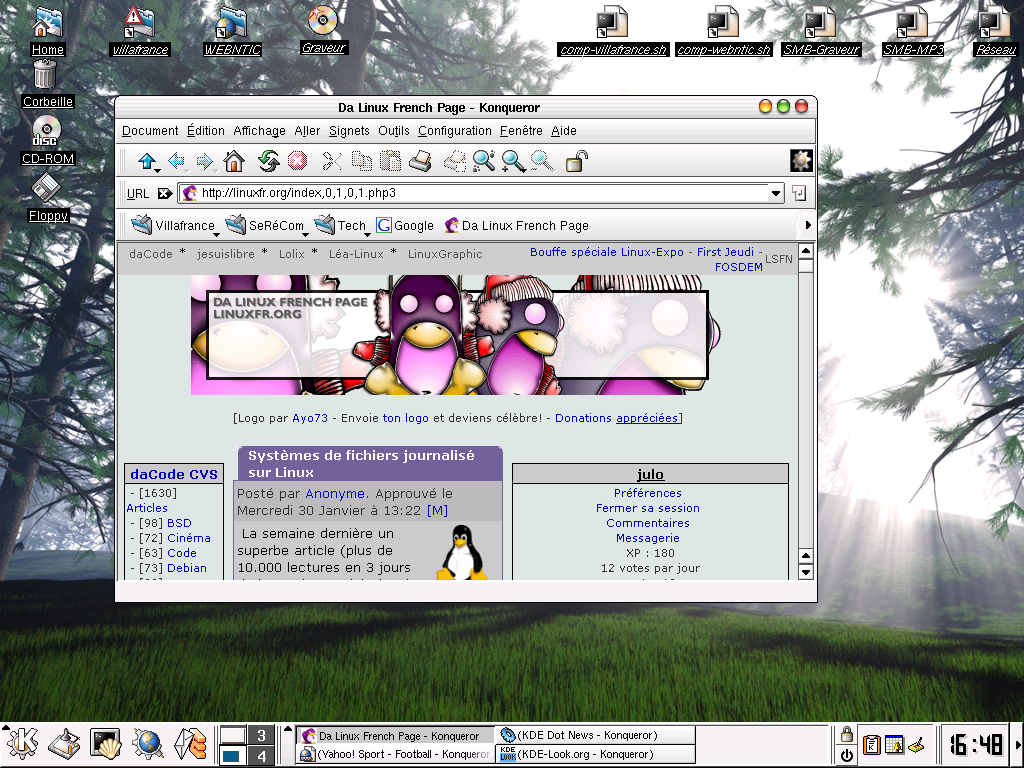Follow the Préférences link in julo box
The height and width of the screenshot is (768, 1024).
click(x=648, y=493)
